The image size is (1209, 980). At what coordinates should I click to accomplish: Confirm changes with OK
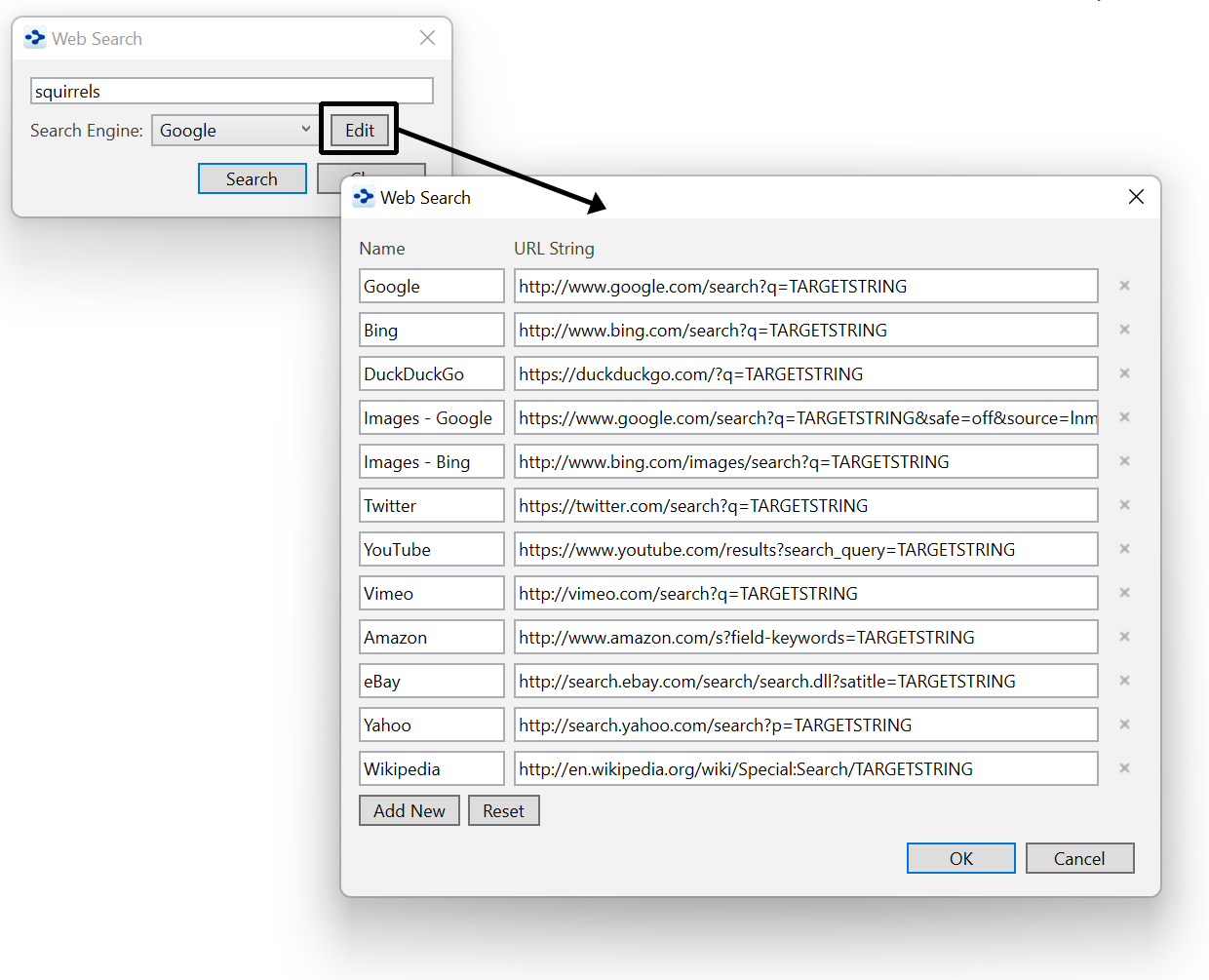pyautogui.click(x=960, y=858)
